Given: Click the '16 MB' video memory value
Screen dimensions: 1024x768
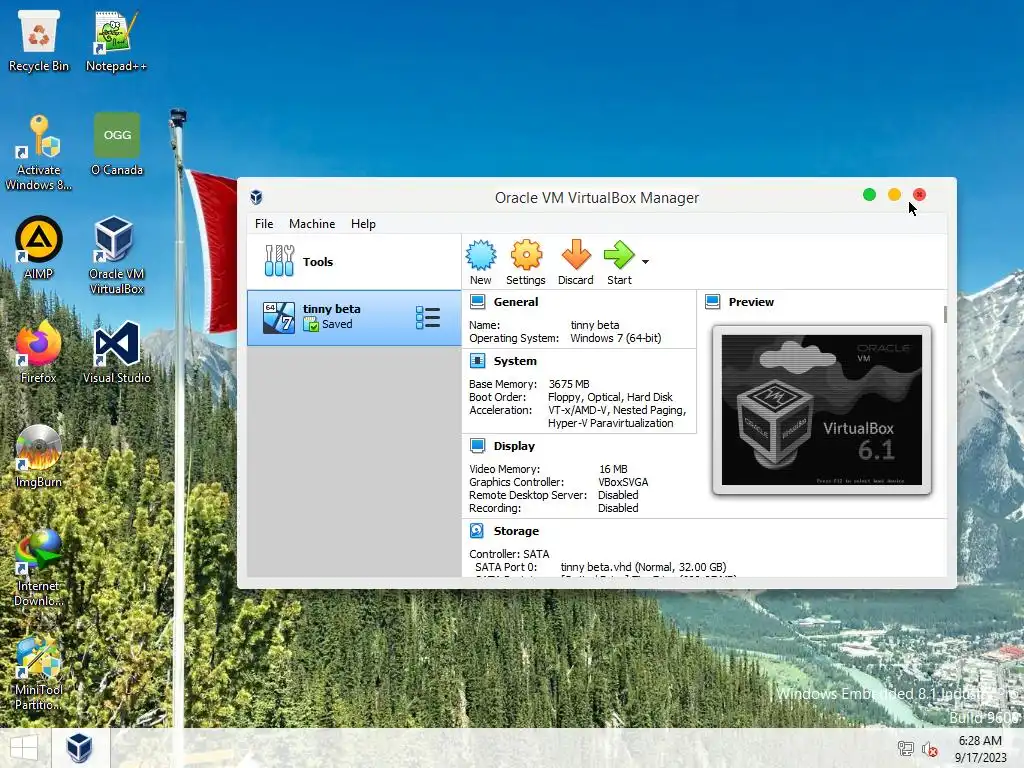Looking at the screenshot, I should [613, 469].
